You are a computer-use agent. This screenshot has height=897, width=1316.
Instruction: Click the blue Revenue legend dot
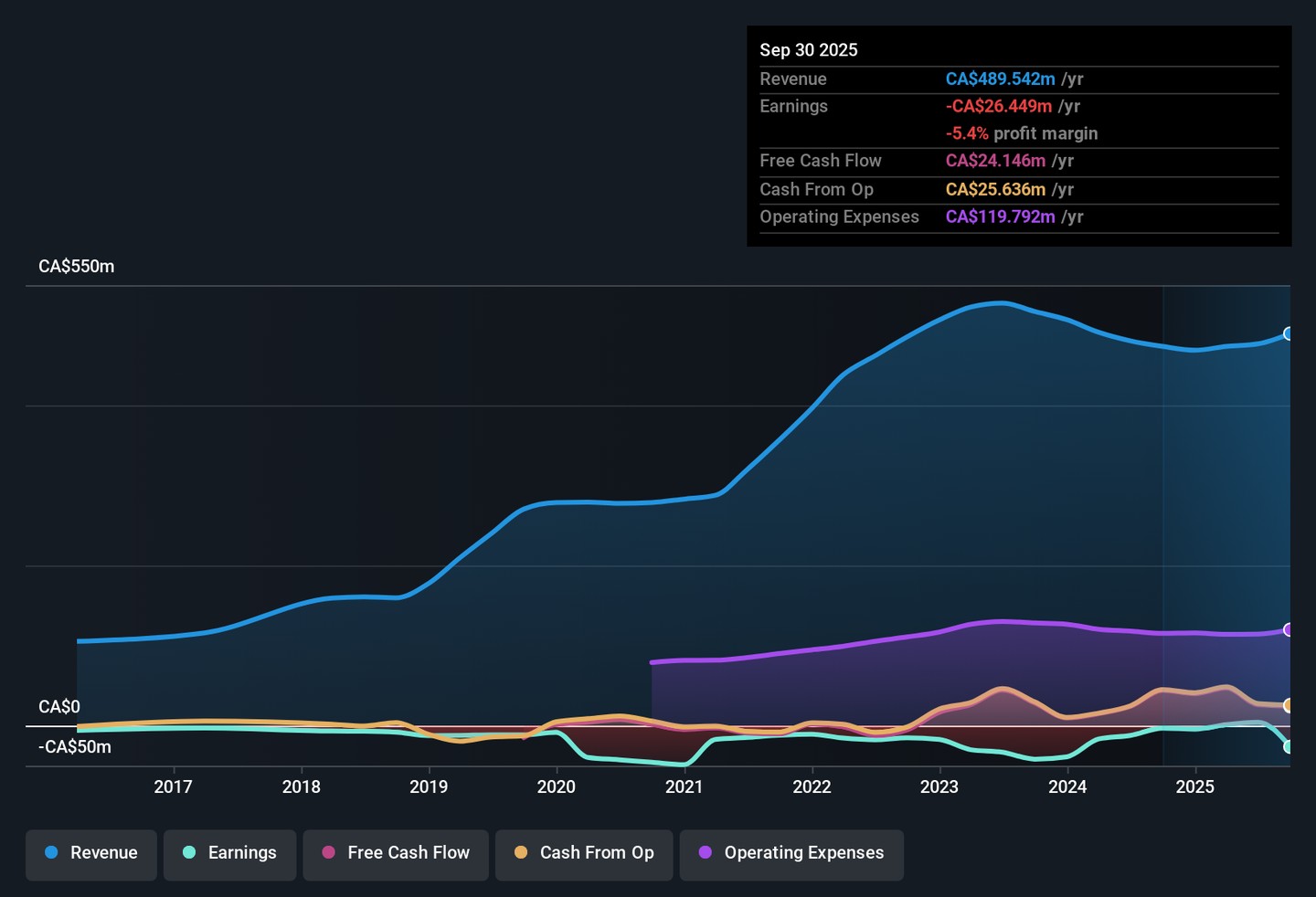51,852
